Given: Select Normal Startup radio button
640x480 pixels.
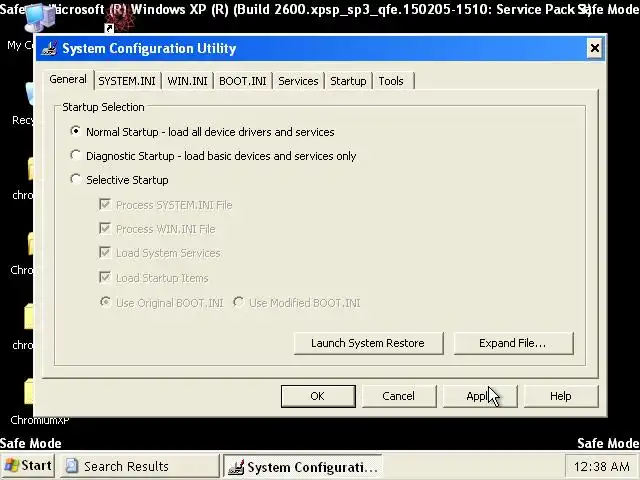Looking at the screenshot, I should coord(75,131).
